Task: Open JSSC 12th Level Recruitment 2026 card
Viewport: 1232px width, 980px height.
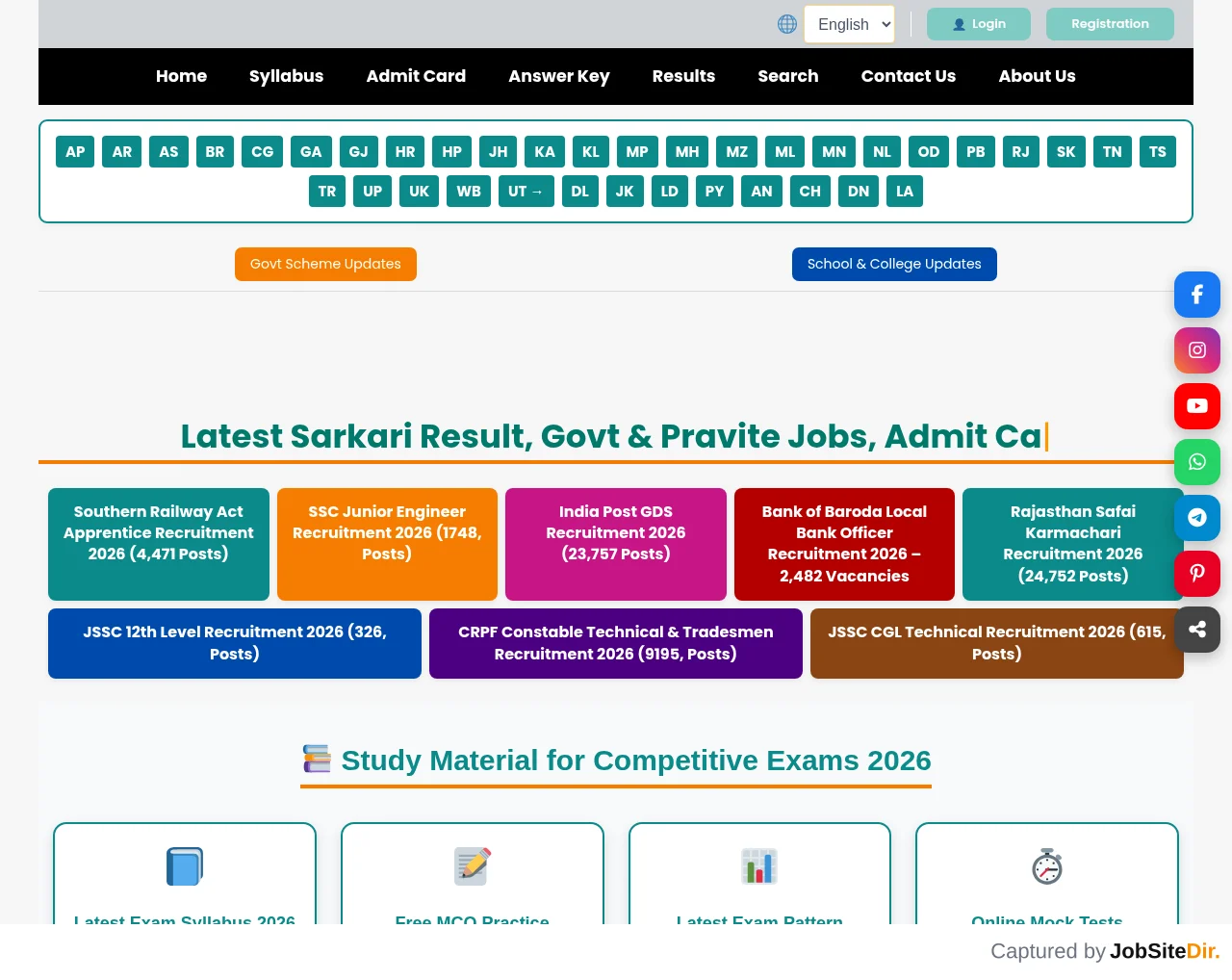Action: (235, 643)
